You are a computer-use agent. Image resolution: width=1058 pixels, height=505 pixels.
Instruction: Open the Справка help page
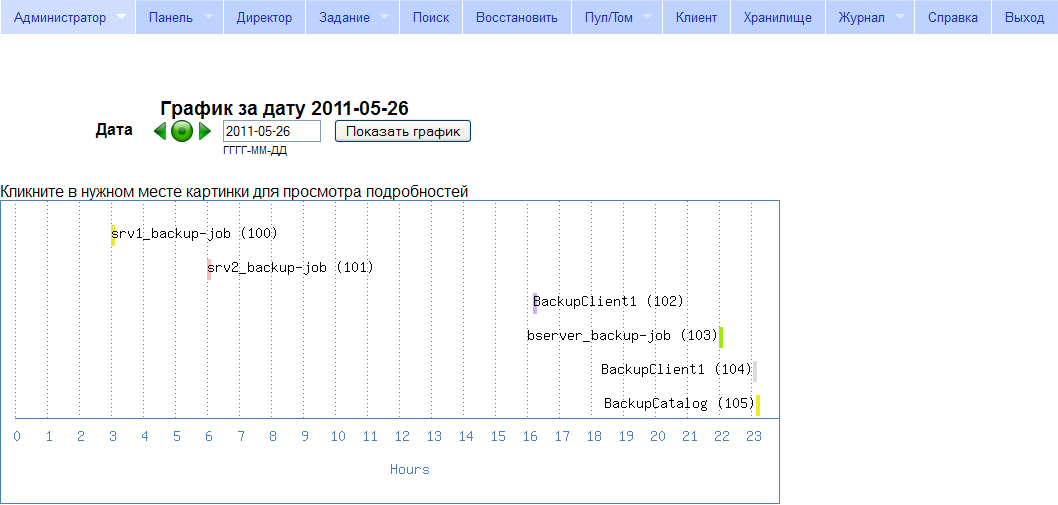pos(953,18)
